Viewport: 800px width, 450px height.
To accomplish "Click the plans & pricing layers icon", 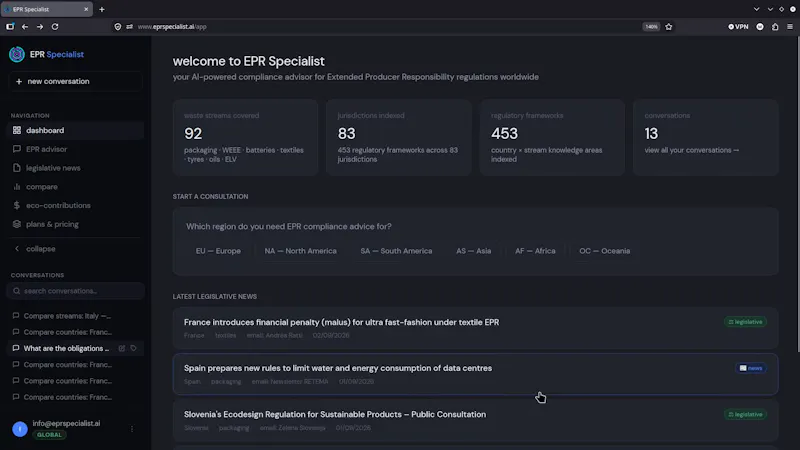I will click(x=17, y=224).
